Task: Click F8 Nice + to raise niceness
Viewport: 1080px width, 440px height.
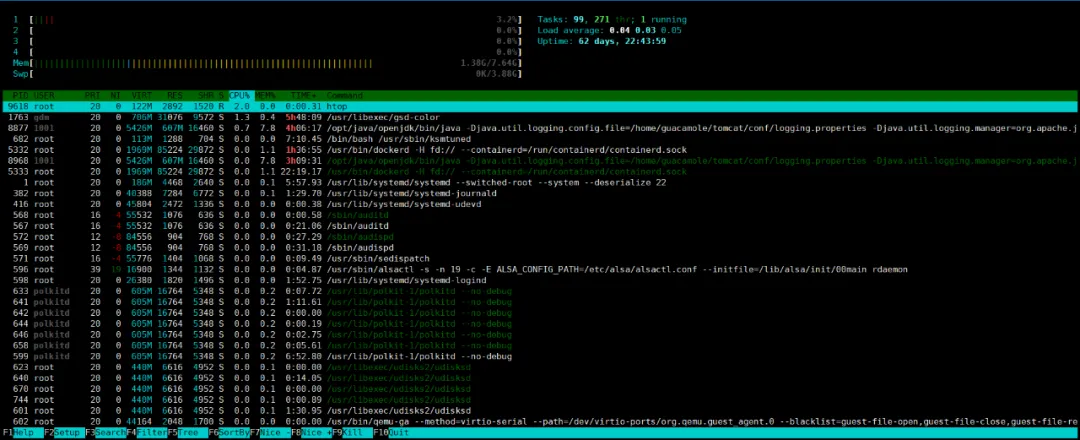Action: click(311, 432)
